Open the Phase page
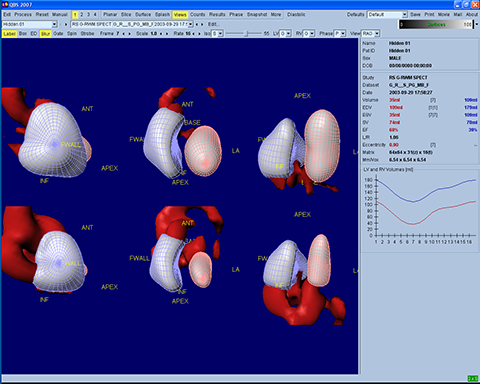Screen dimensions: 480x384 [x=236, y=15]
